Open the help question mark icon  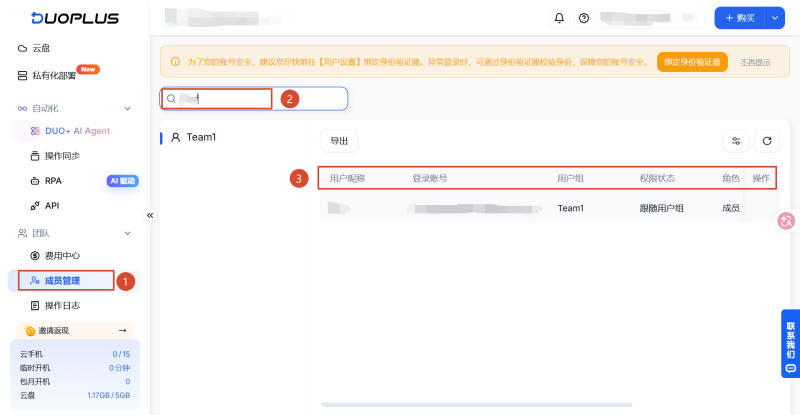[x=584, y=18]
